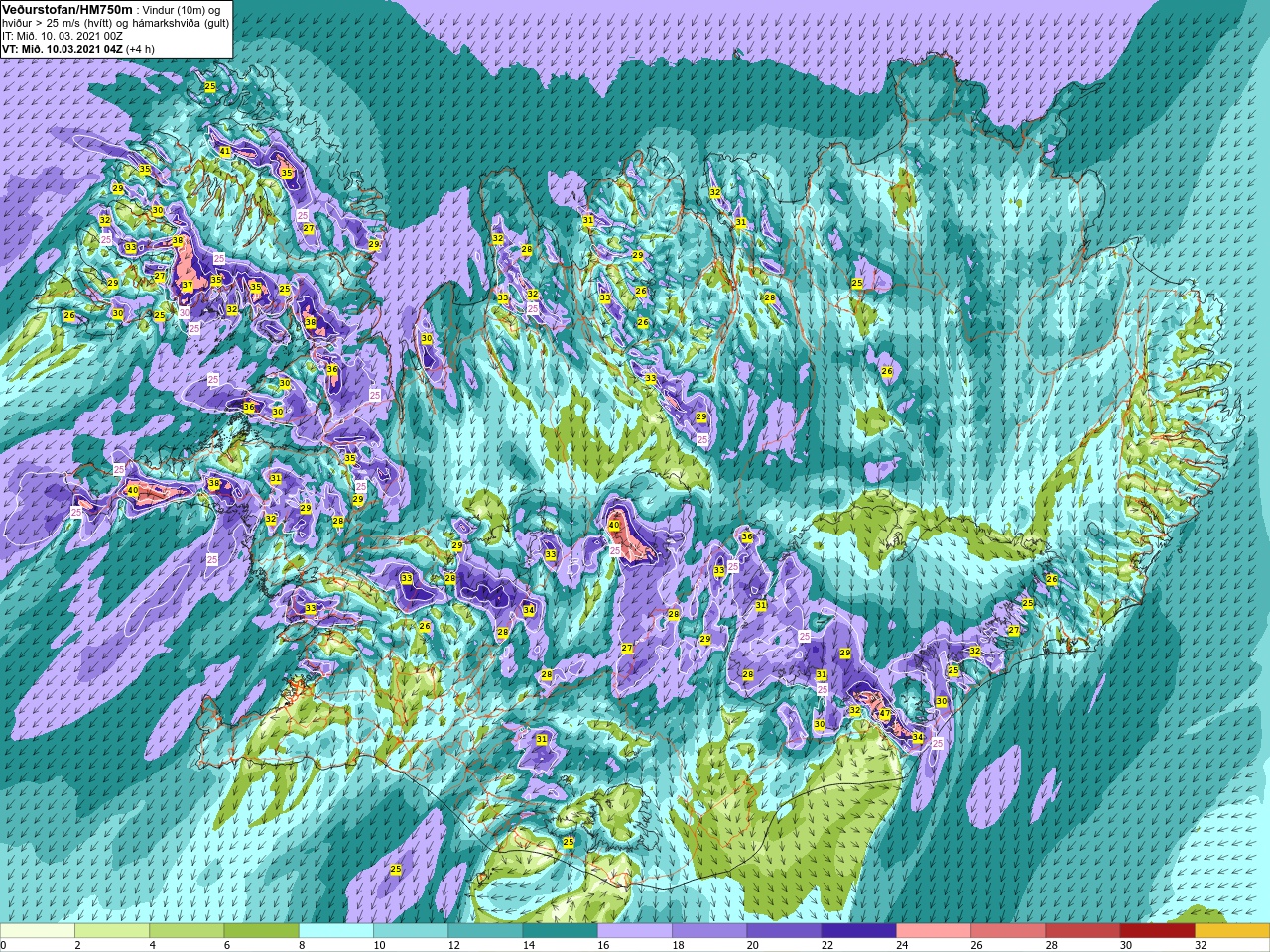Click the olive green 6–8 color bar swatch
Image resolution: width=1270 pixels, height=952 pixels.
[x=261, y=931]
